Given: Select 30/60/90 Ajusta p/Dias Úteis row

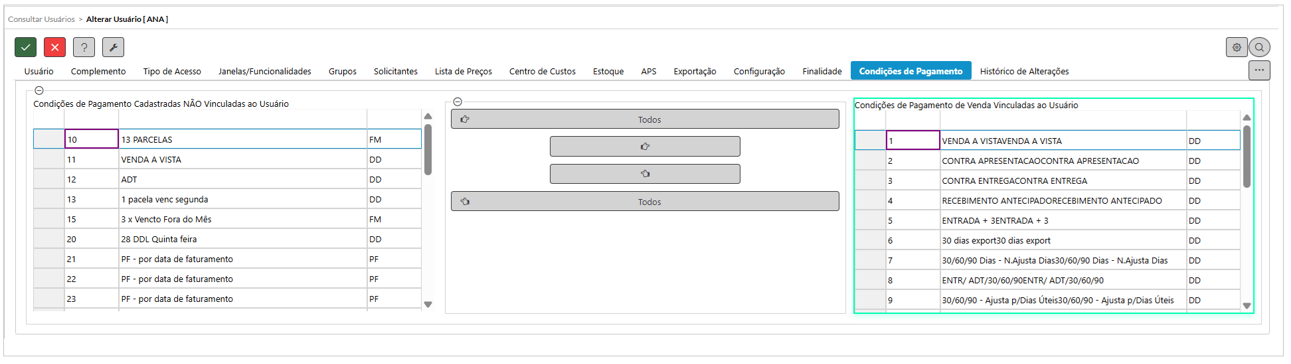Looking at the screenshot, I should pyautogui.click(x=1047, y=300).
